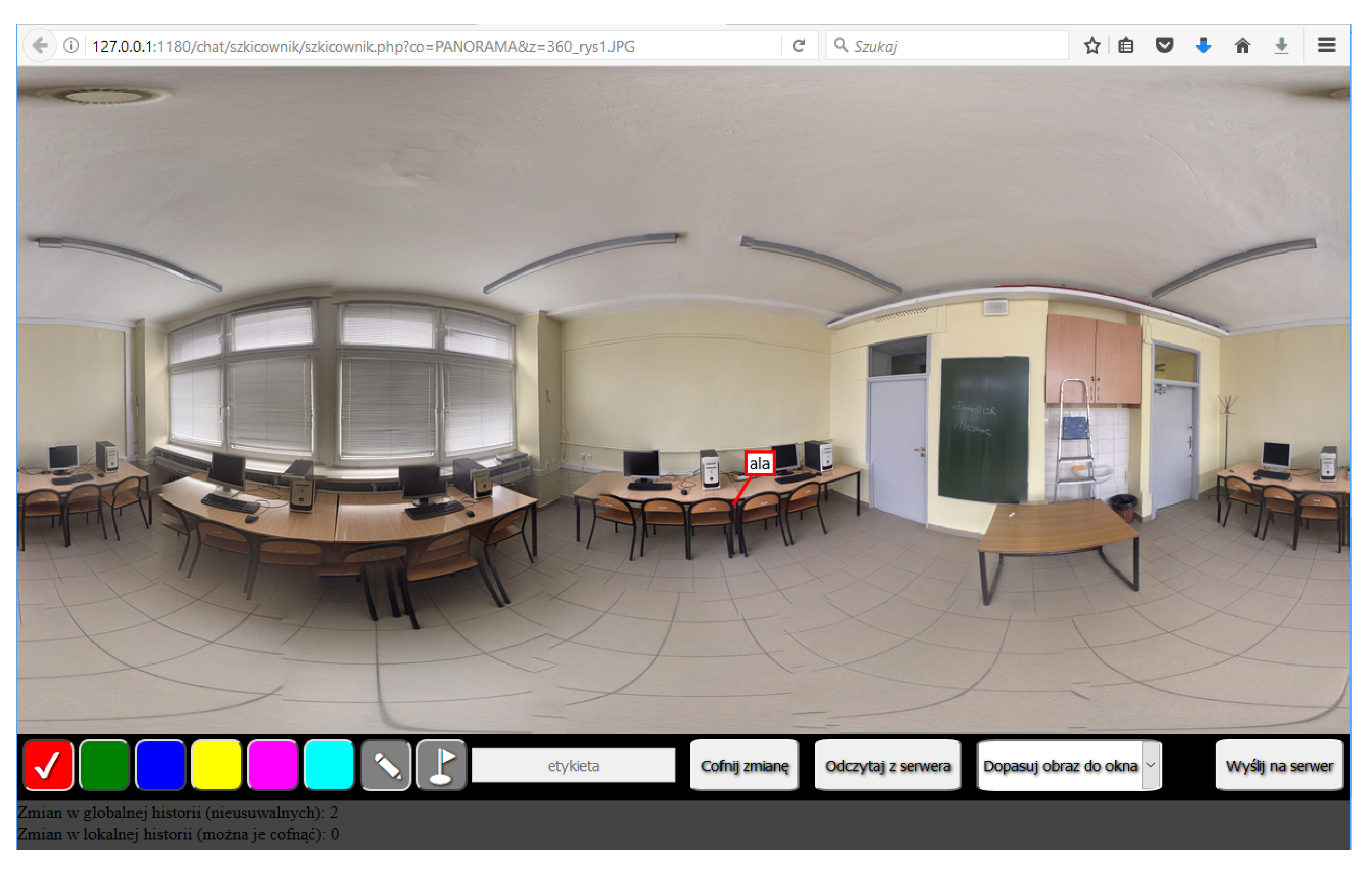Focus the etykieta label input field

coord(573,765)
